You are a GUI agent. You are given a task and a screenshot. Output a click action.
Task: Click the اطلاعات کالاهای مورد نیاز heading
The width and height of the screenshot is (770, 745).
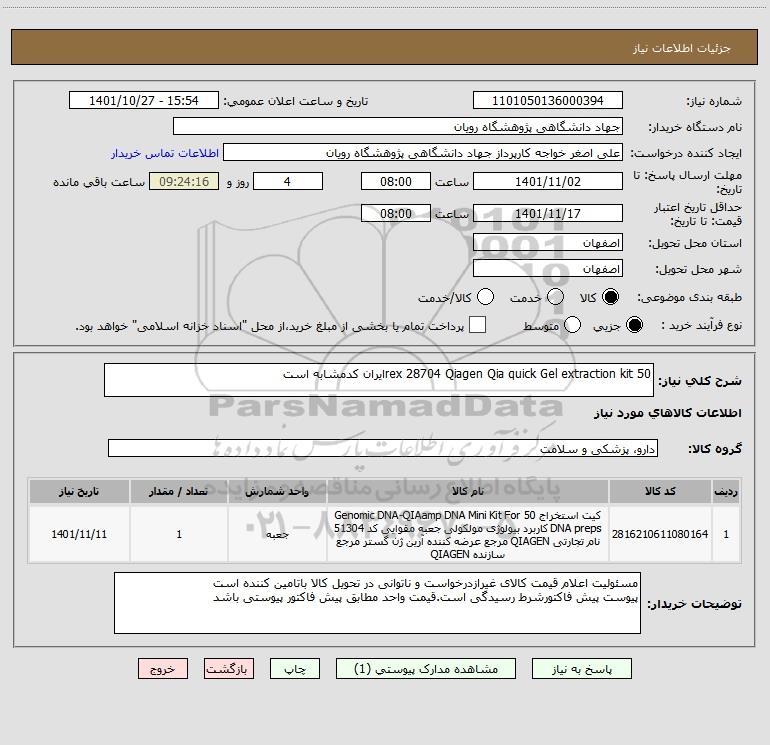pyautogui.click(x=668, y=413)
